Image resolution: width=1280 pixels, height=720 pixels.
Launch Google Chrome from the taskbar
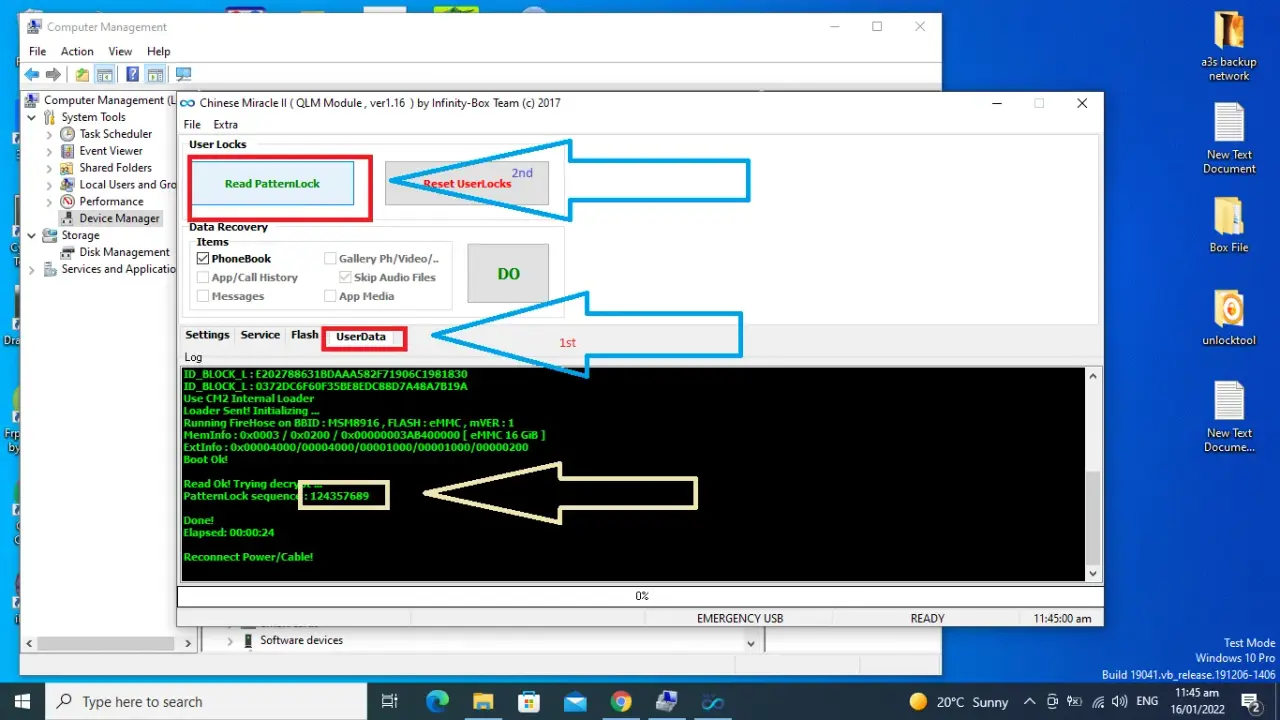(620, 702)
